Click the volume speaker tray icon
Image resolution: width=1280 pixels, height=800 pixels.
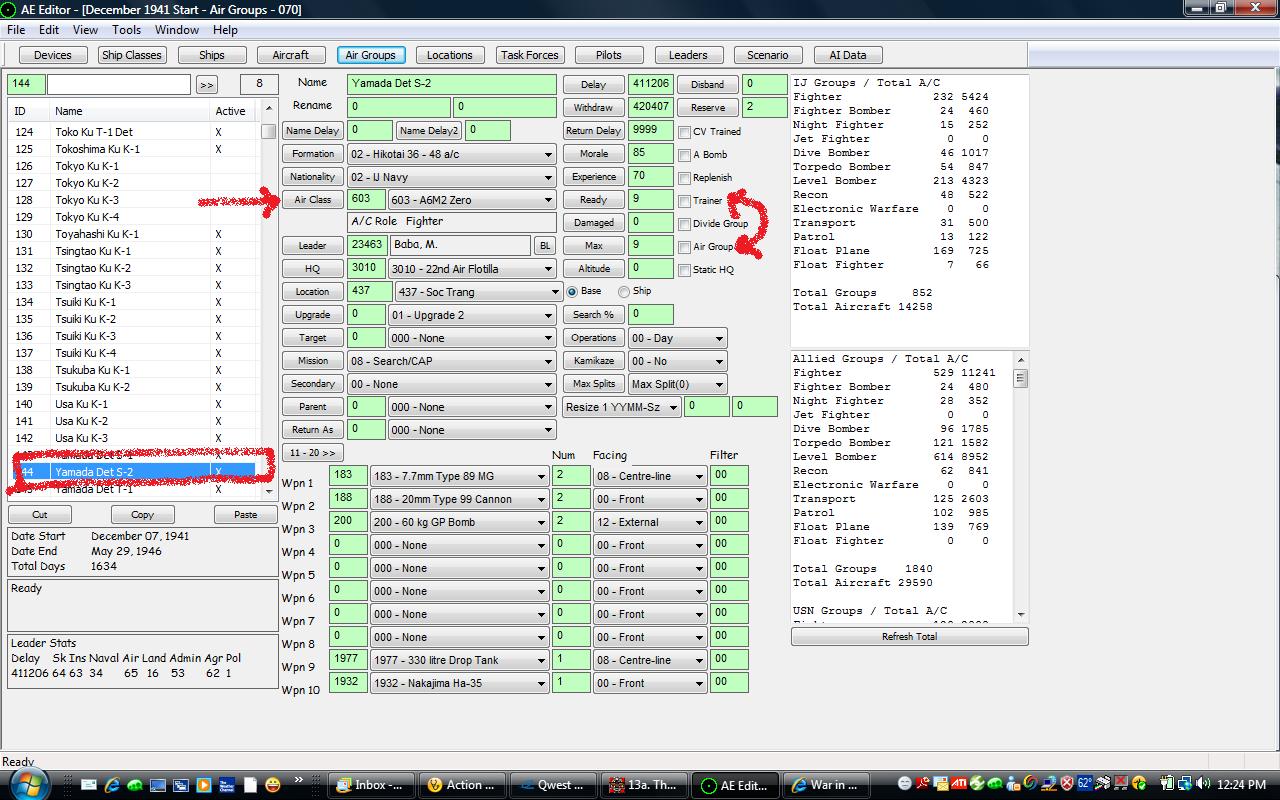(x=1203, y=783)
